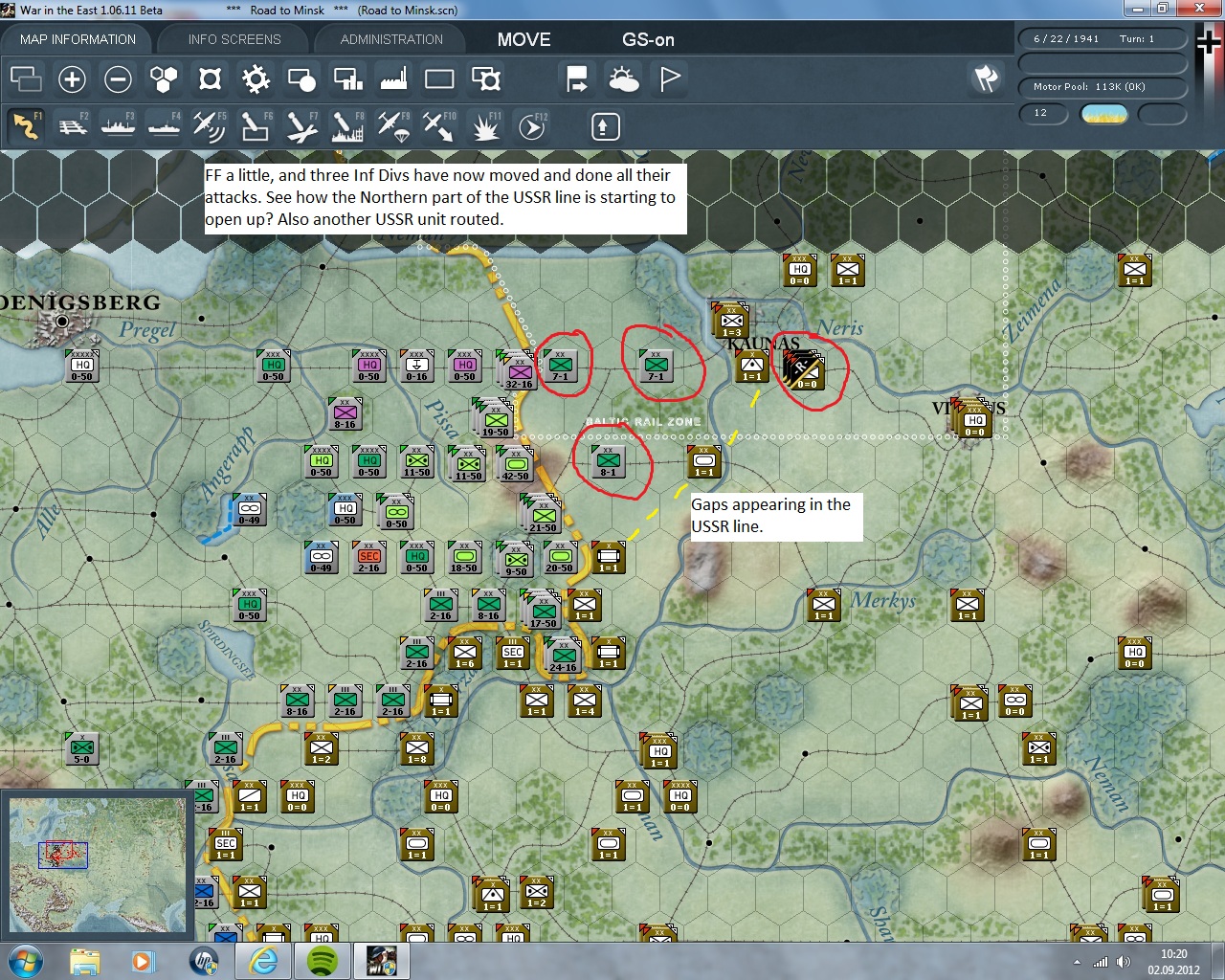This screenshot has height=980, width=1225.
Task: Select the F11 explosion mode icon
Action: (485, 126)
